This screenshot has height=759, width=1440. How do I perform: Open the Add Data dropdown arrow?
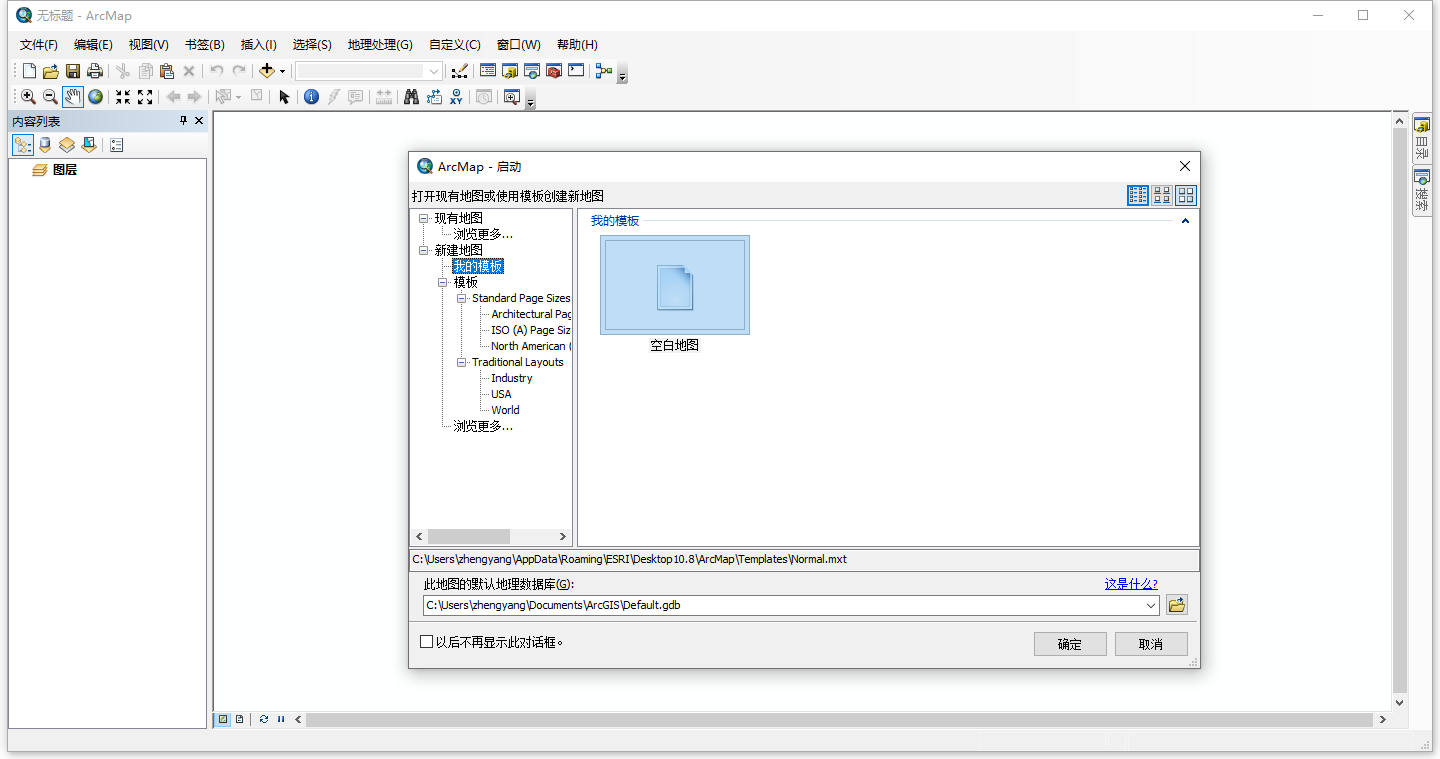coord(282,71)
